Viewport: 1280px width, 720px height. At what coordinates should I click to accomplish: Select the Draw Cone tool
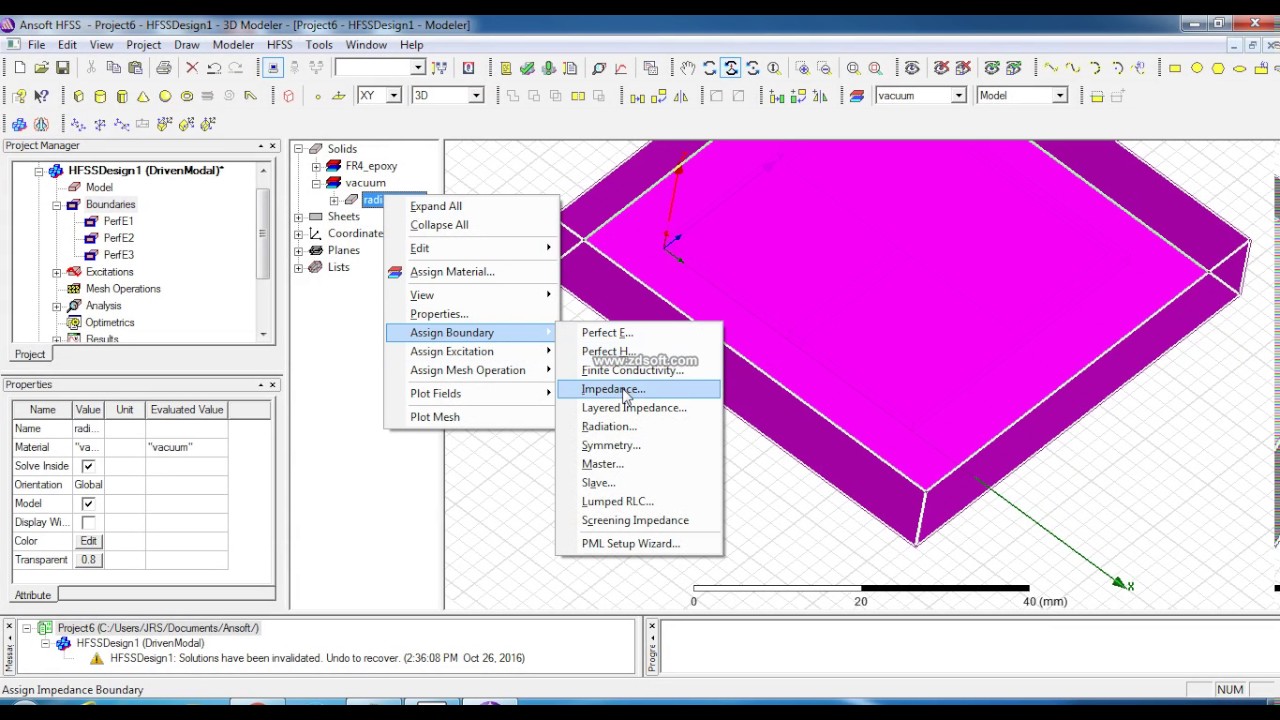[143, 96]
